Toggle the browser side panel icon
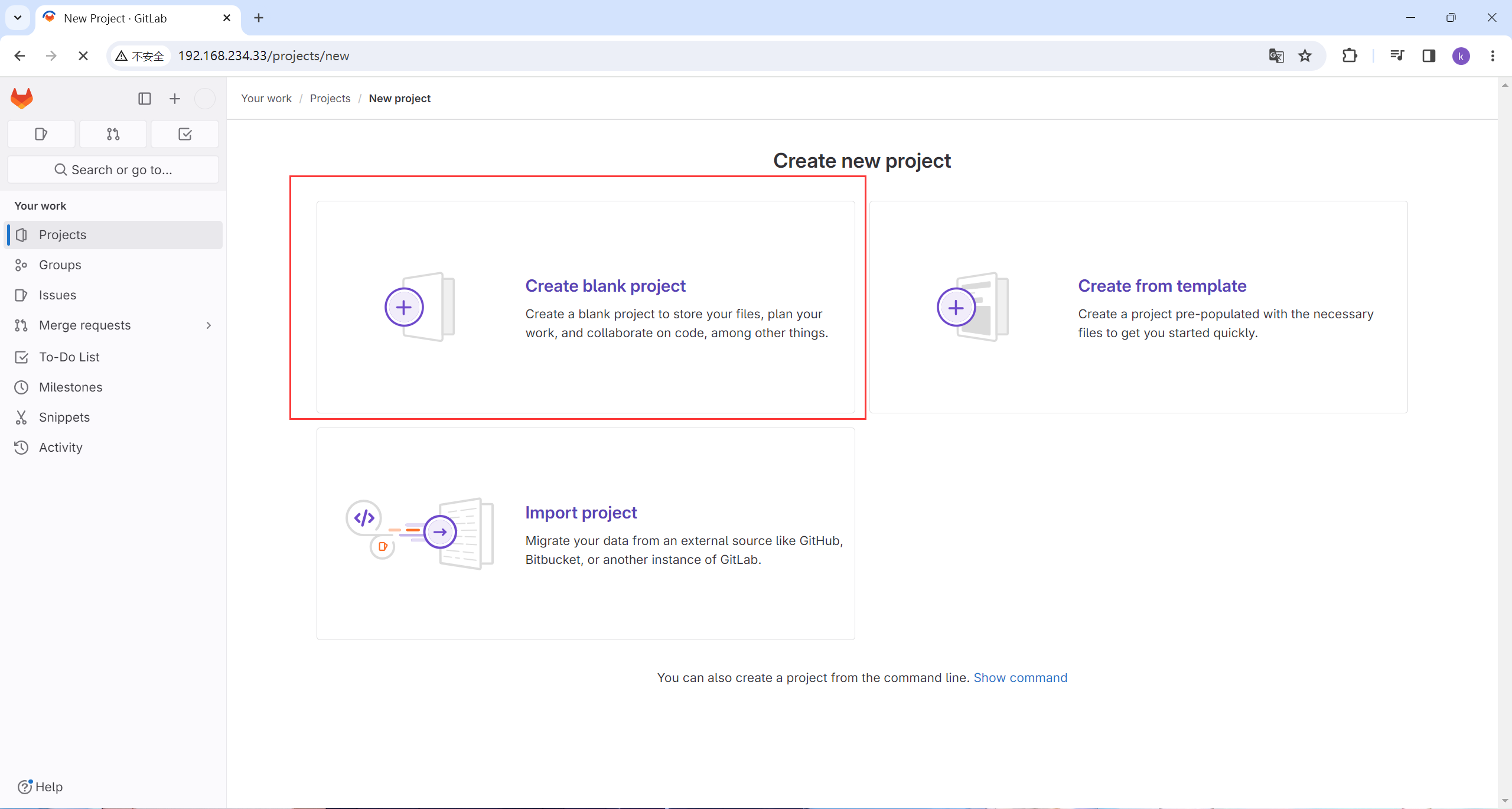Image resolution: width=1512 pixels, height=809 pixels. click(1429, 56)
